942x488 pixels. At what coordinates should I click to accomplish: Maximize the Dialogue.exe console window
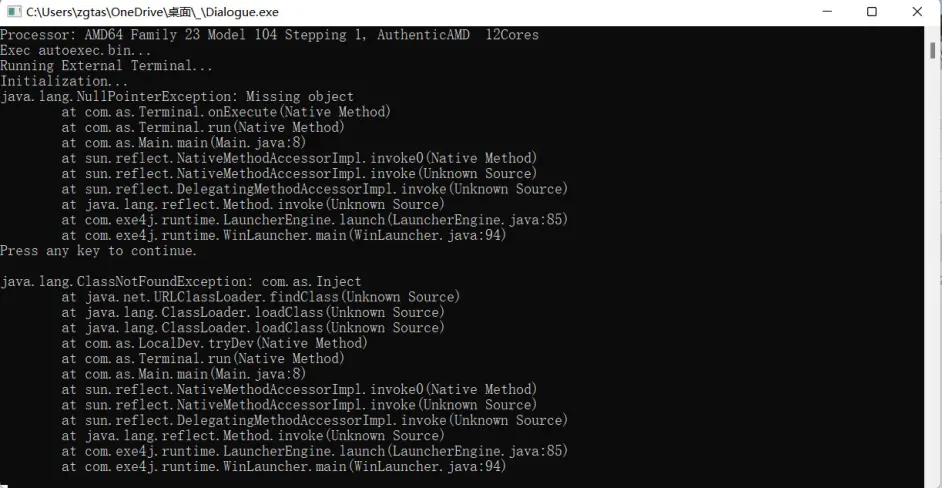click(x=872, y=12)
